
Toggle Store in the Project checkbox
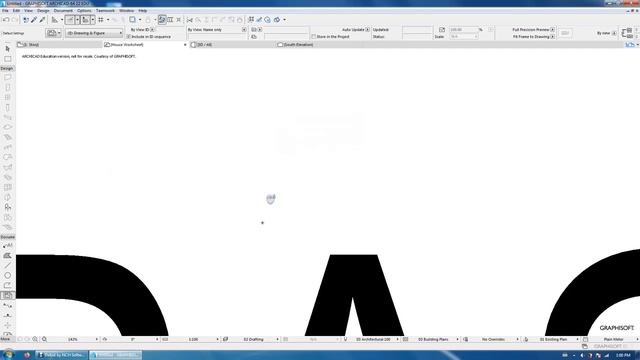click(313, 36)
